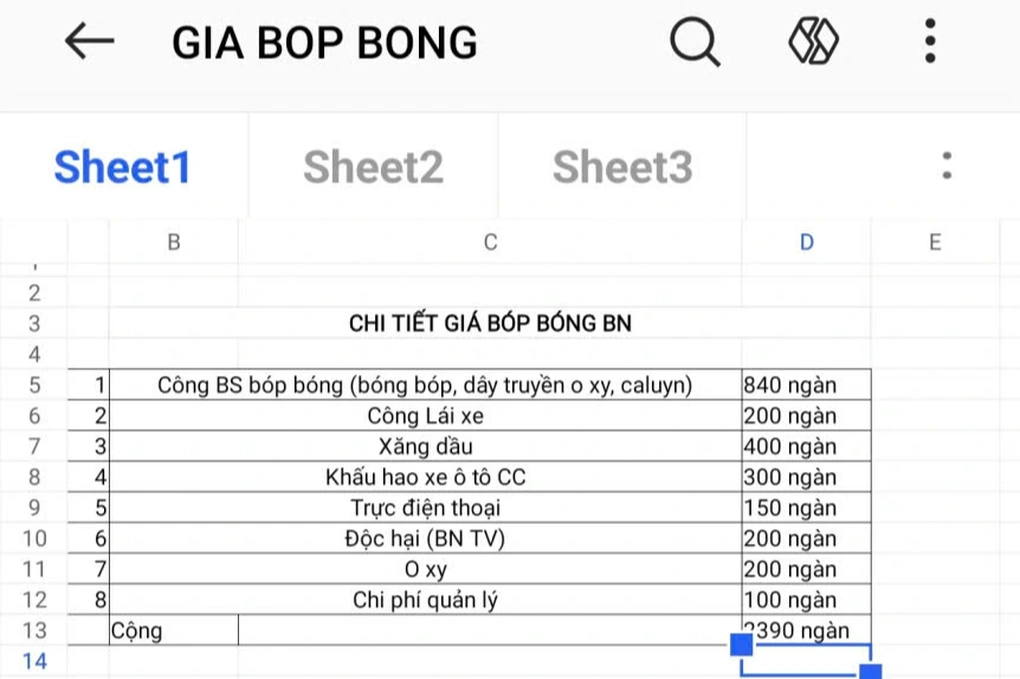Switch to the Sheet2 tab

373,167
